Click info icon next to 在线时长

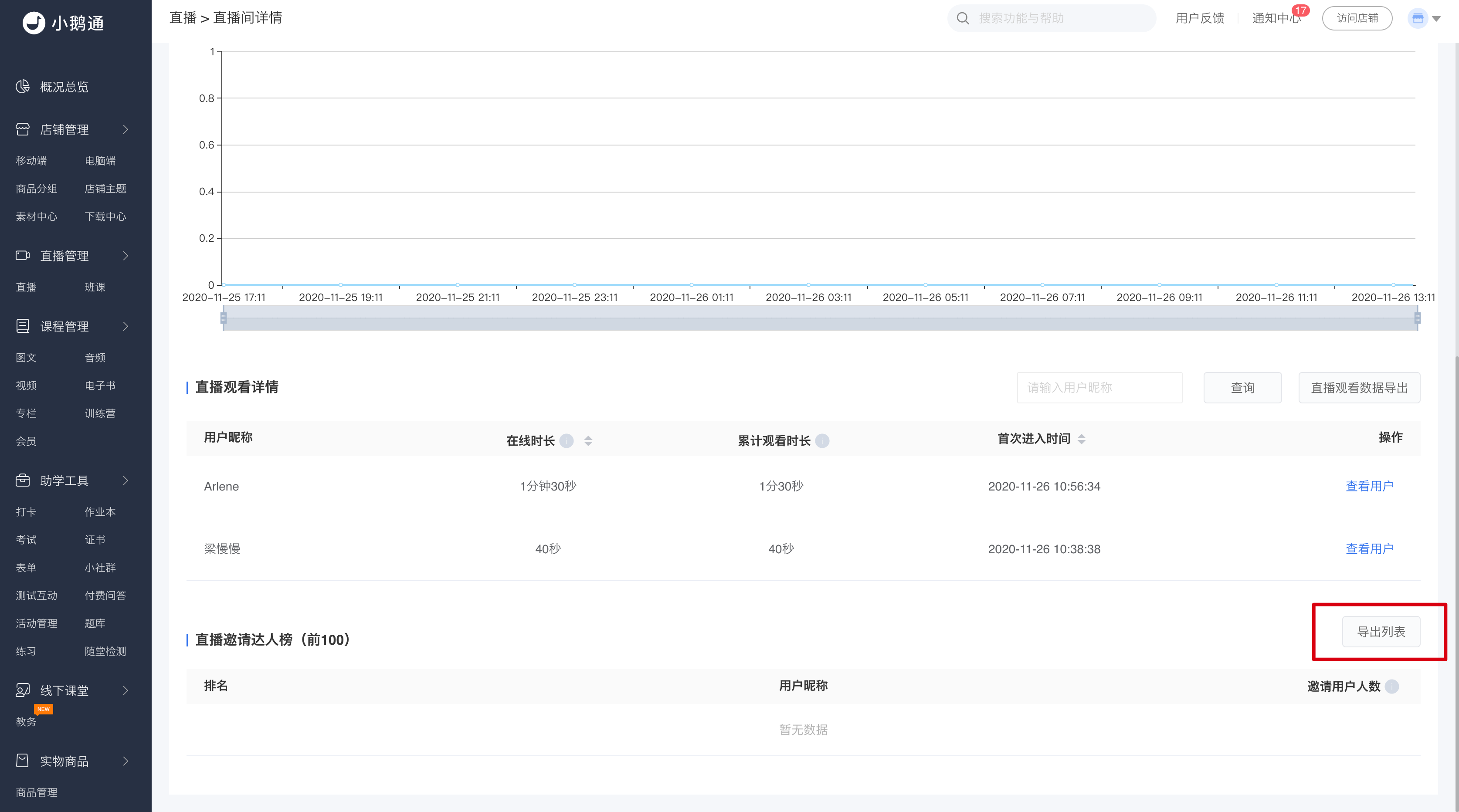point(567,440)
